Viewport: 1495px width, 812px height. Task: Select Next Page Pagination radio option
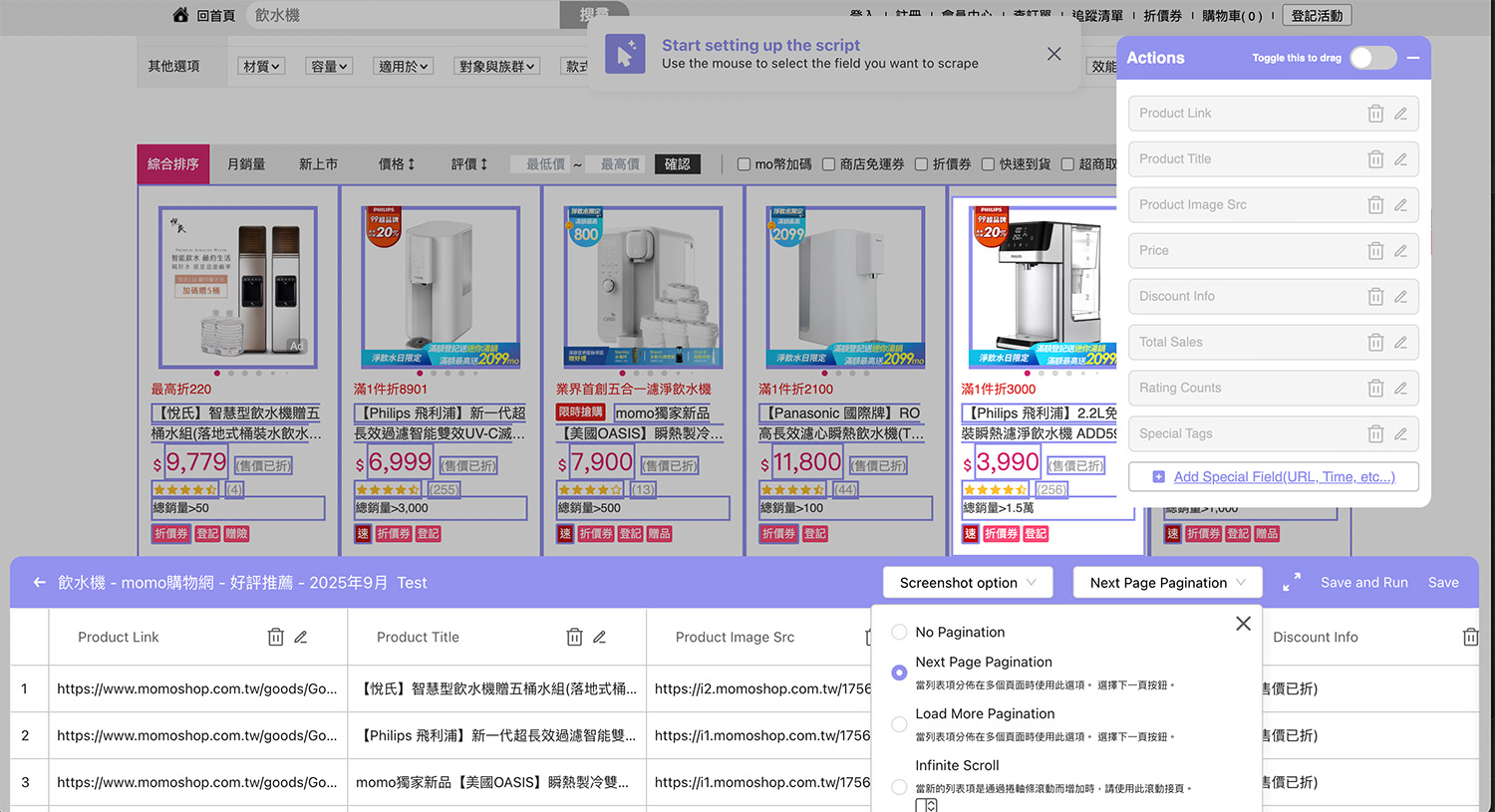pos(899,673)
